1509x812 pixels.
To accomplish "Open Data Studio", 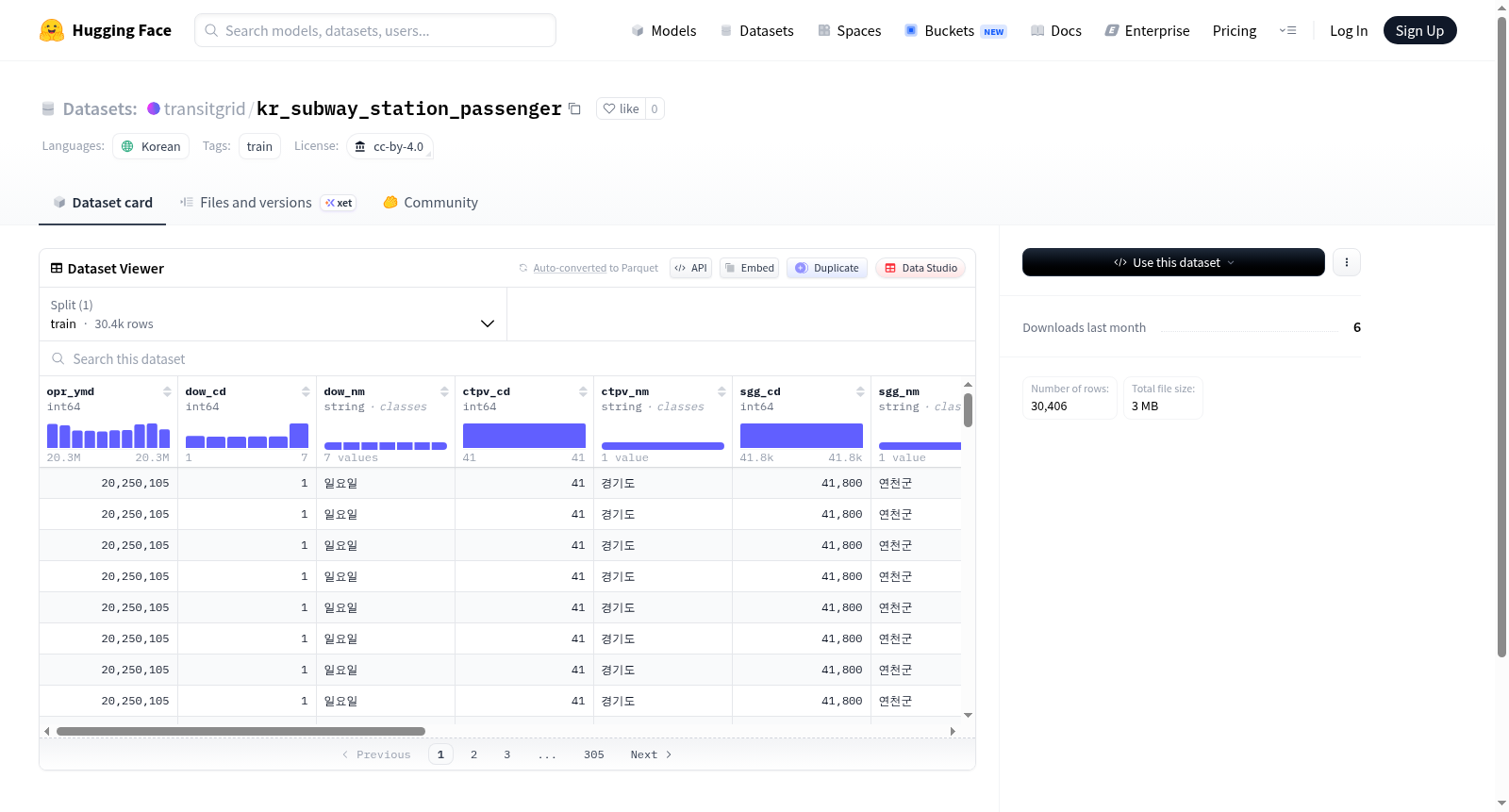I will (x=920, y=268).
